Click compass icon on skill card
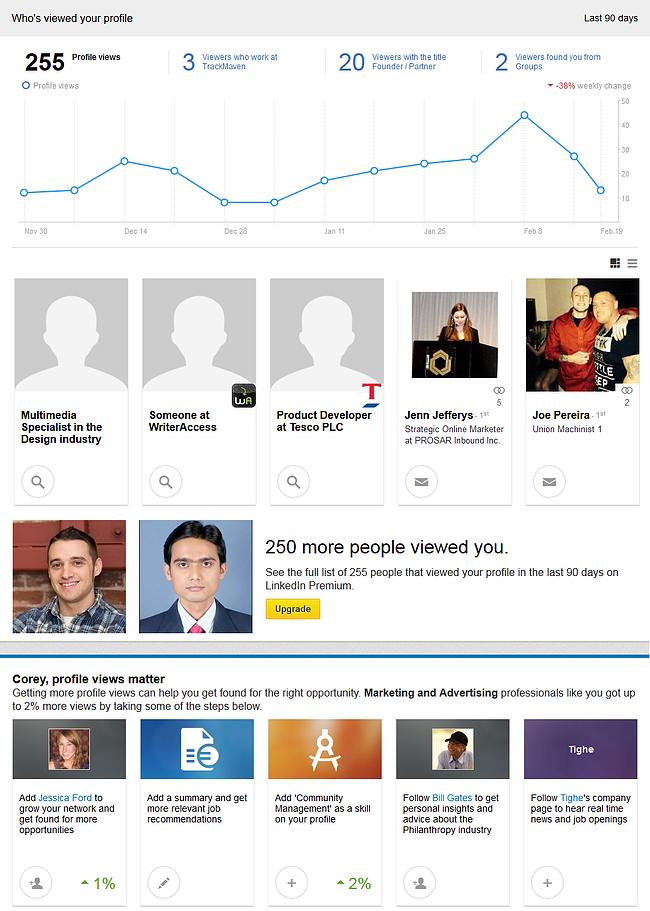Viewport: 650px width, 911px height. [325, 750]
